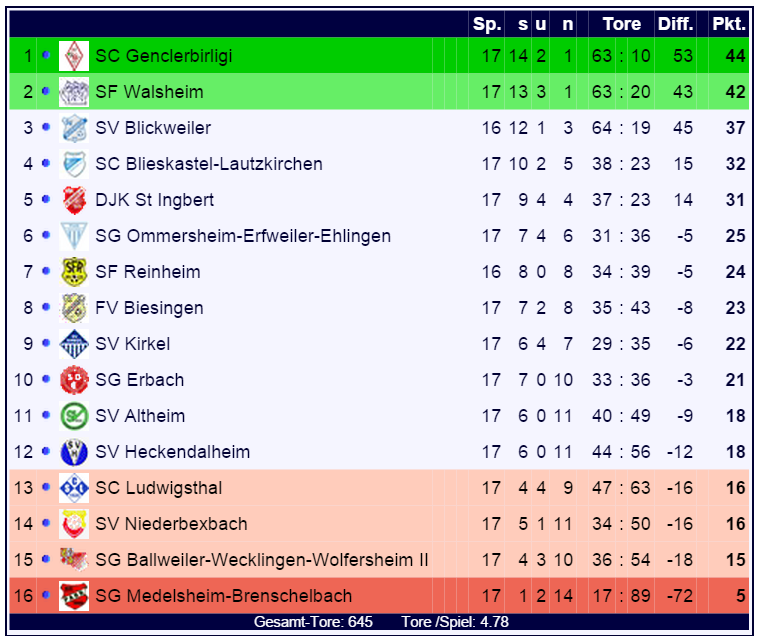Click the SV Blickweiler team crest
762x638 pixels.
(74, 128)
